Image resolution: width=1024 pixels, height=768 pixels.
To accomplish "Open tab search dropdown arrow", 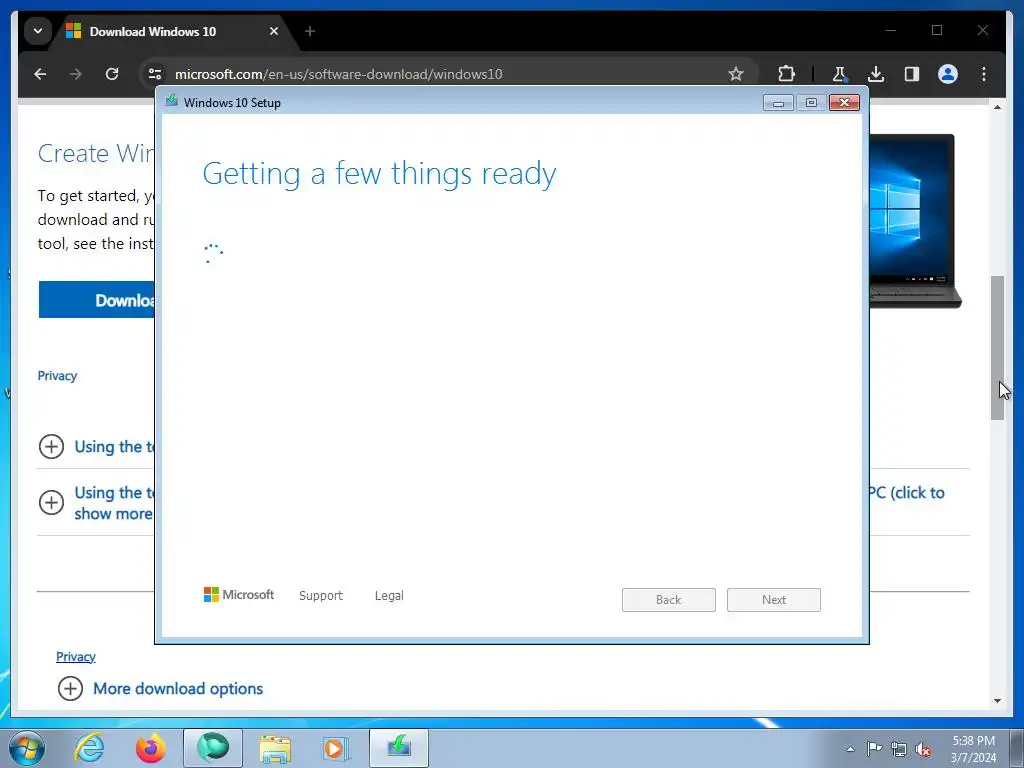I will pyautogui.click(x=38, y=31).
